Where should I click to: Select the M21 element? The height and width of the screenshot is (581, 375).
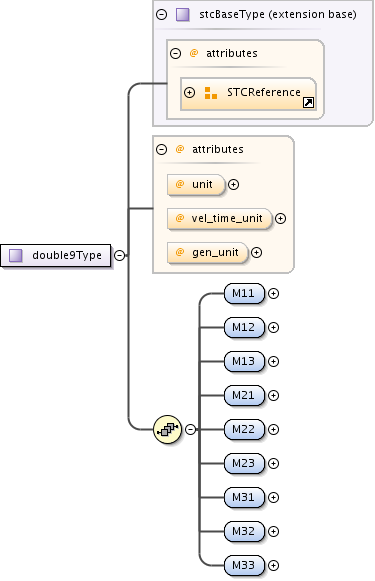245,395
